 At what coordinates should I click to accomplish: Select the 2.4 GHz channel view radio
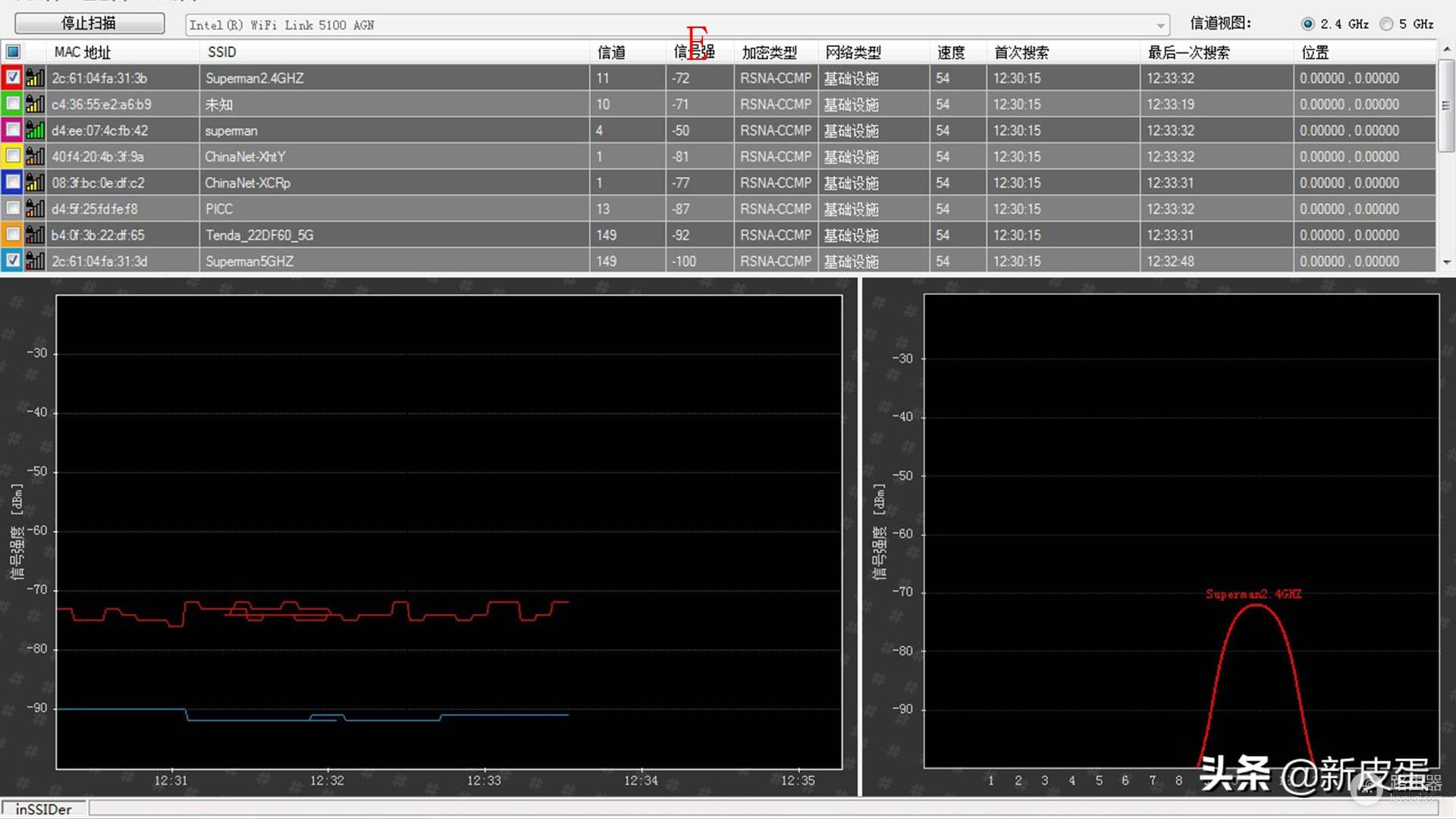pos(1308,24)
